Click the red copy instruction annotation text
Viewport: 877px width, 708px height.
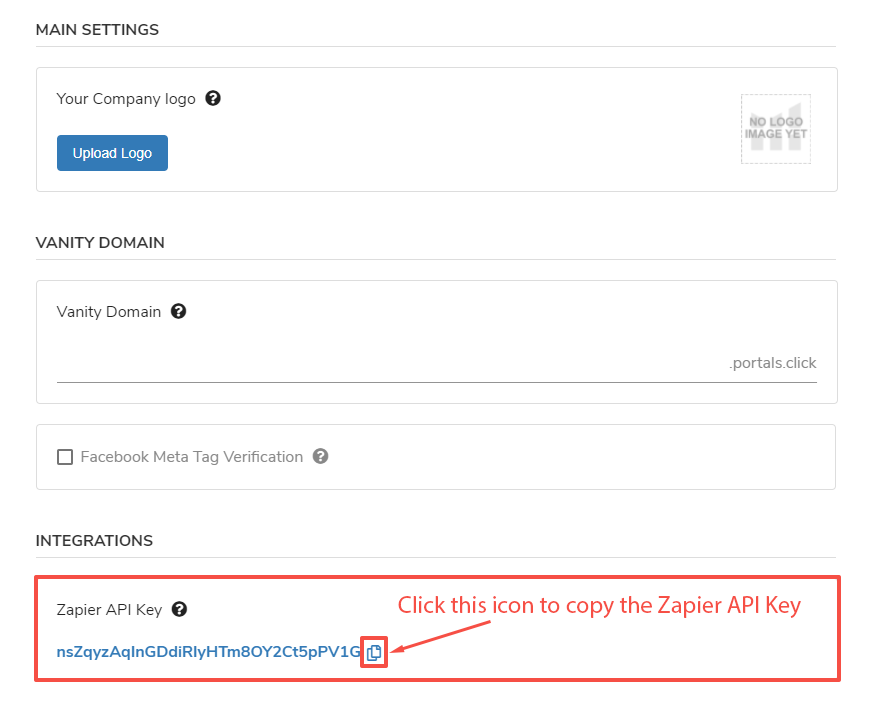(599, 605)
